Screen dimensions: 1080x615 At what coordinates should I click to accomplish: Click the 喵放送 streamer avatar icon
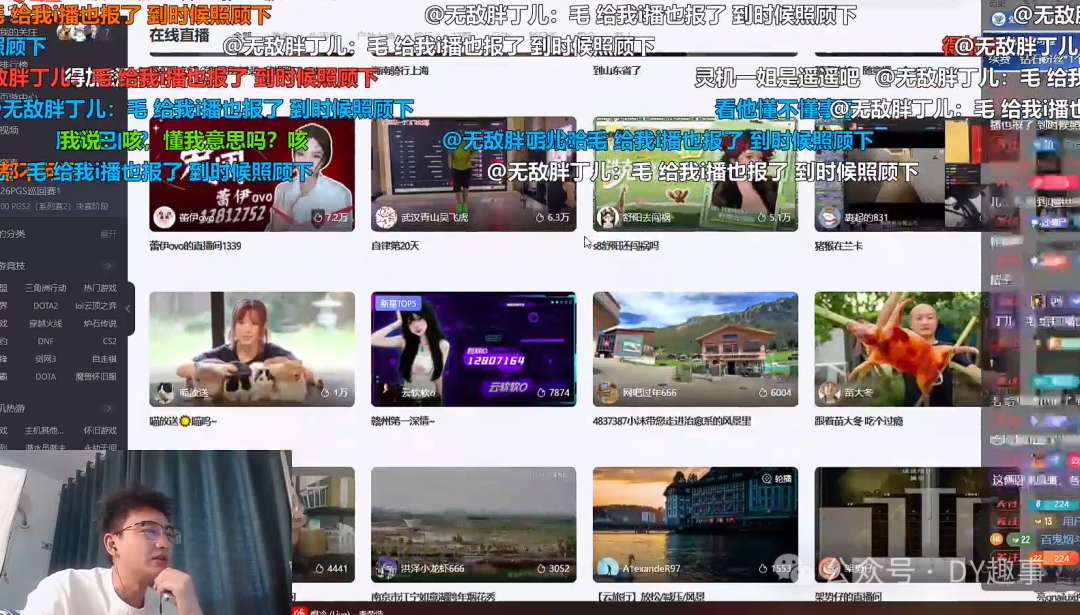(164, 393)
